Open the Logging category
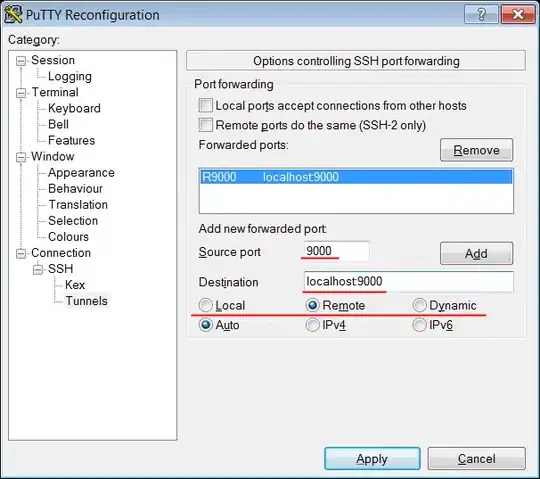540x479 pixels. 70,76
